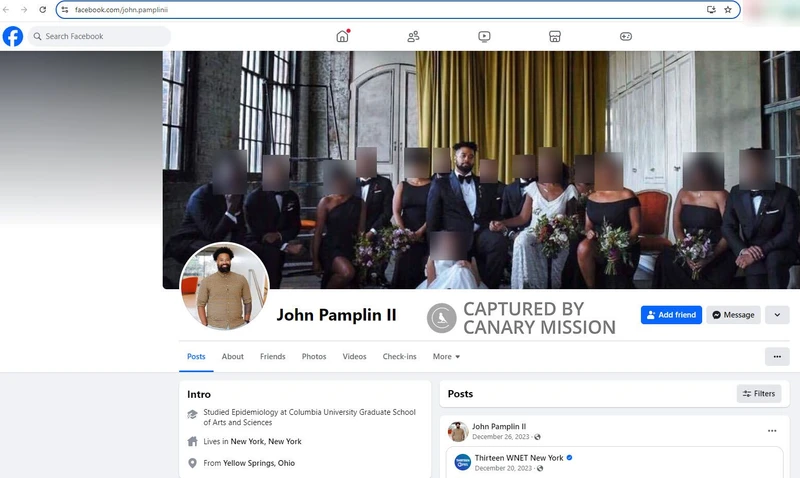The image size is (800, 478).
Task: Expand the chevron dropdown next to Message
Action: tap(777, 315)
